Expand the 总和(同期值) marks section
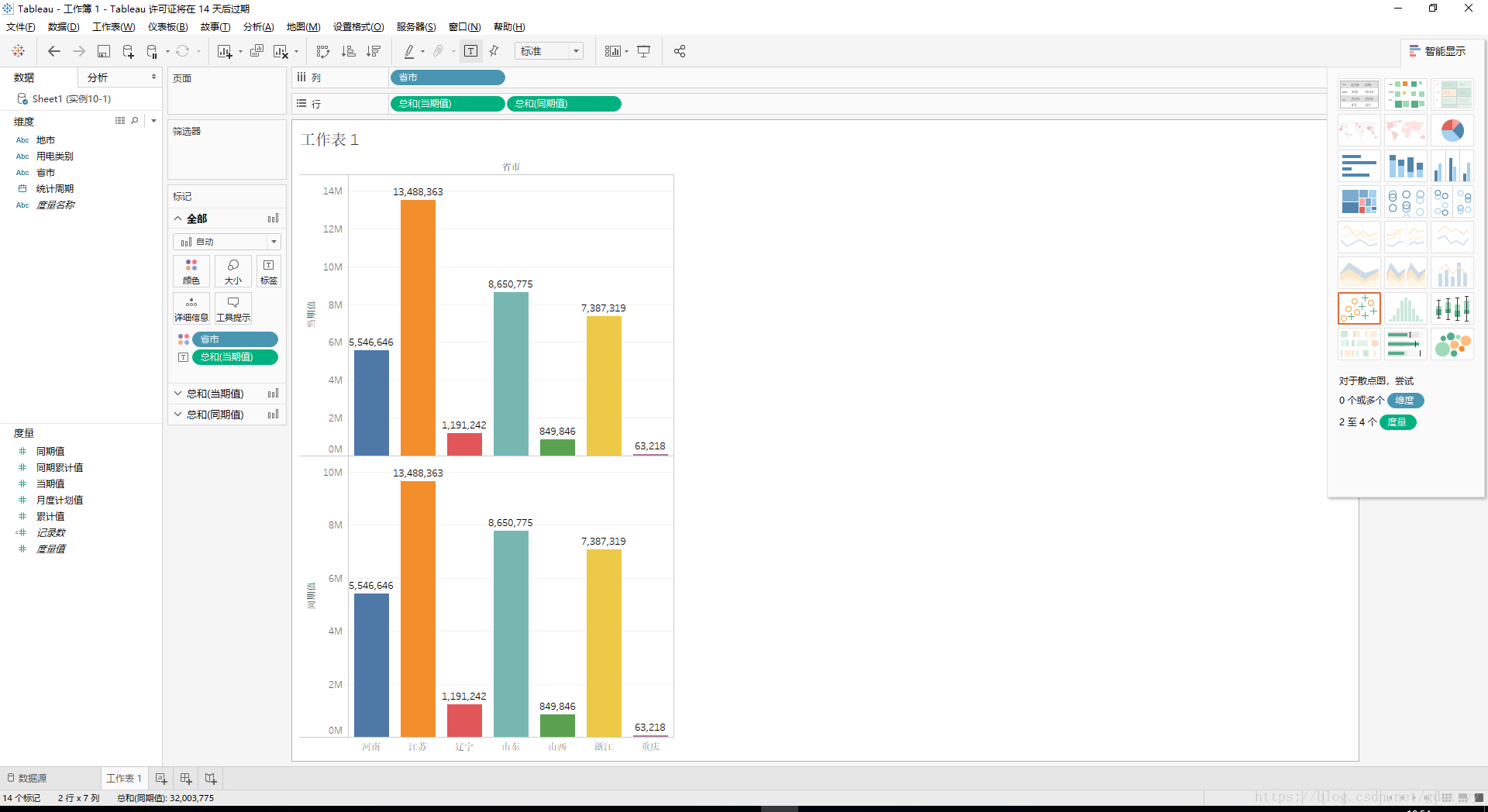1488x812 pixels. [178, 415]
